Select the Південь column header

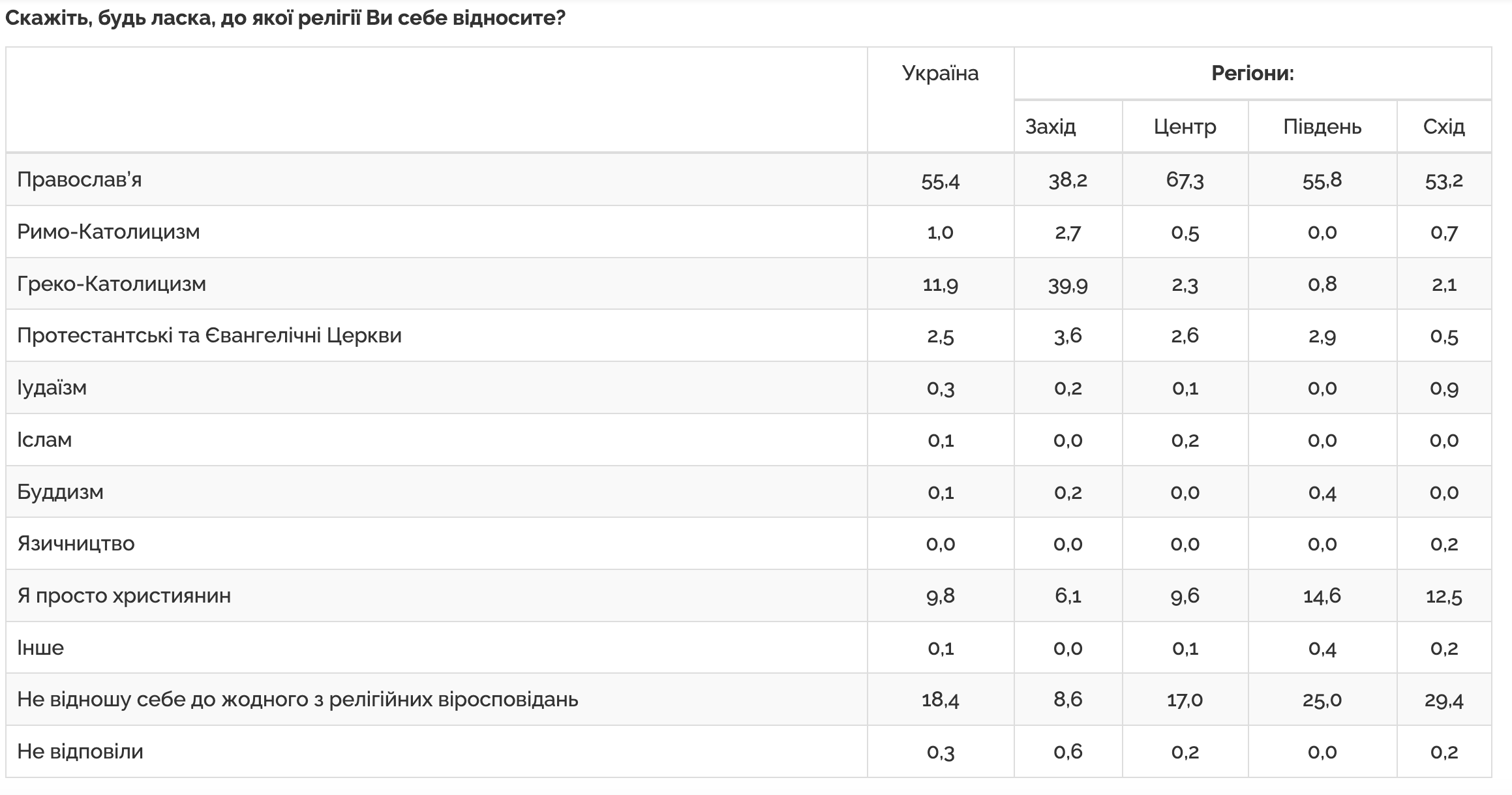(x=1322, y=126)
